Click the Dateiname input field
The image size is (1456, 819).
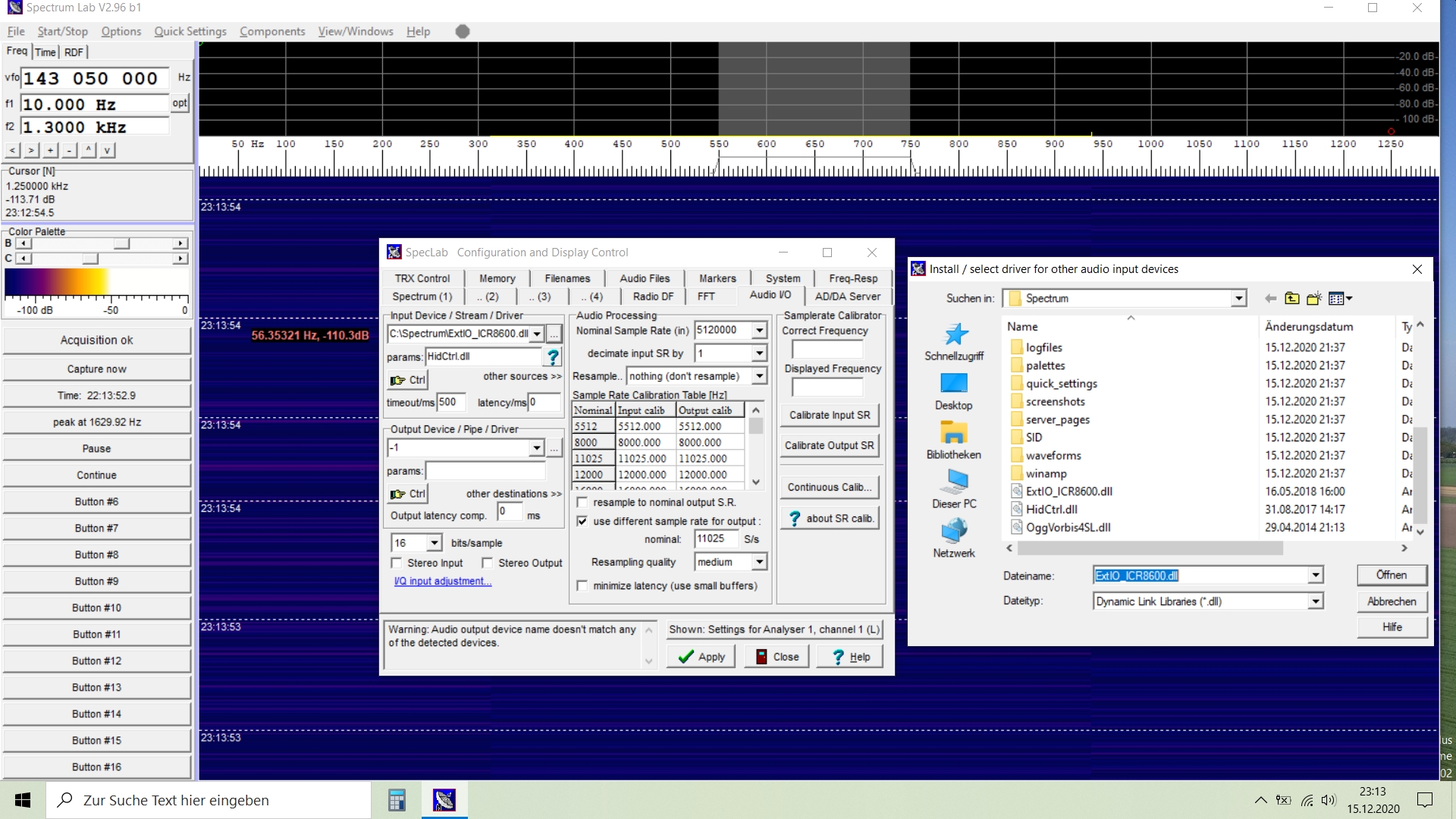pyautogui.click(x=1201, y=576)
